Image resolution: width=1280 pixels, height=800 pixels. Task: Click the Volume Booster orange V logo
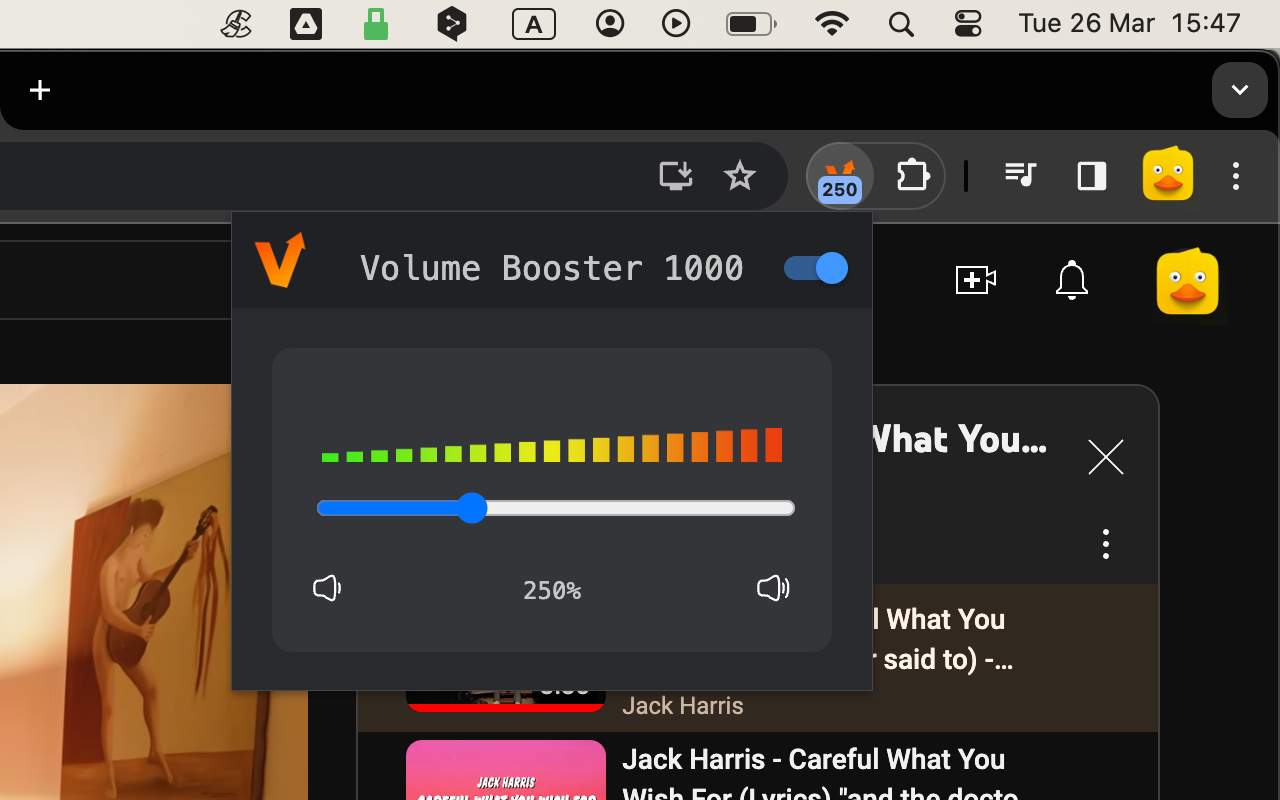(280, 260)
